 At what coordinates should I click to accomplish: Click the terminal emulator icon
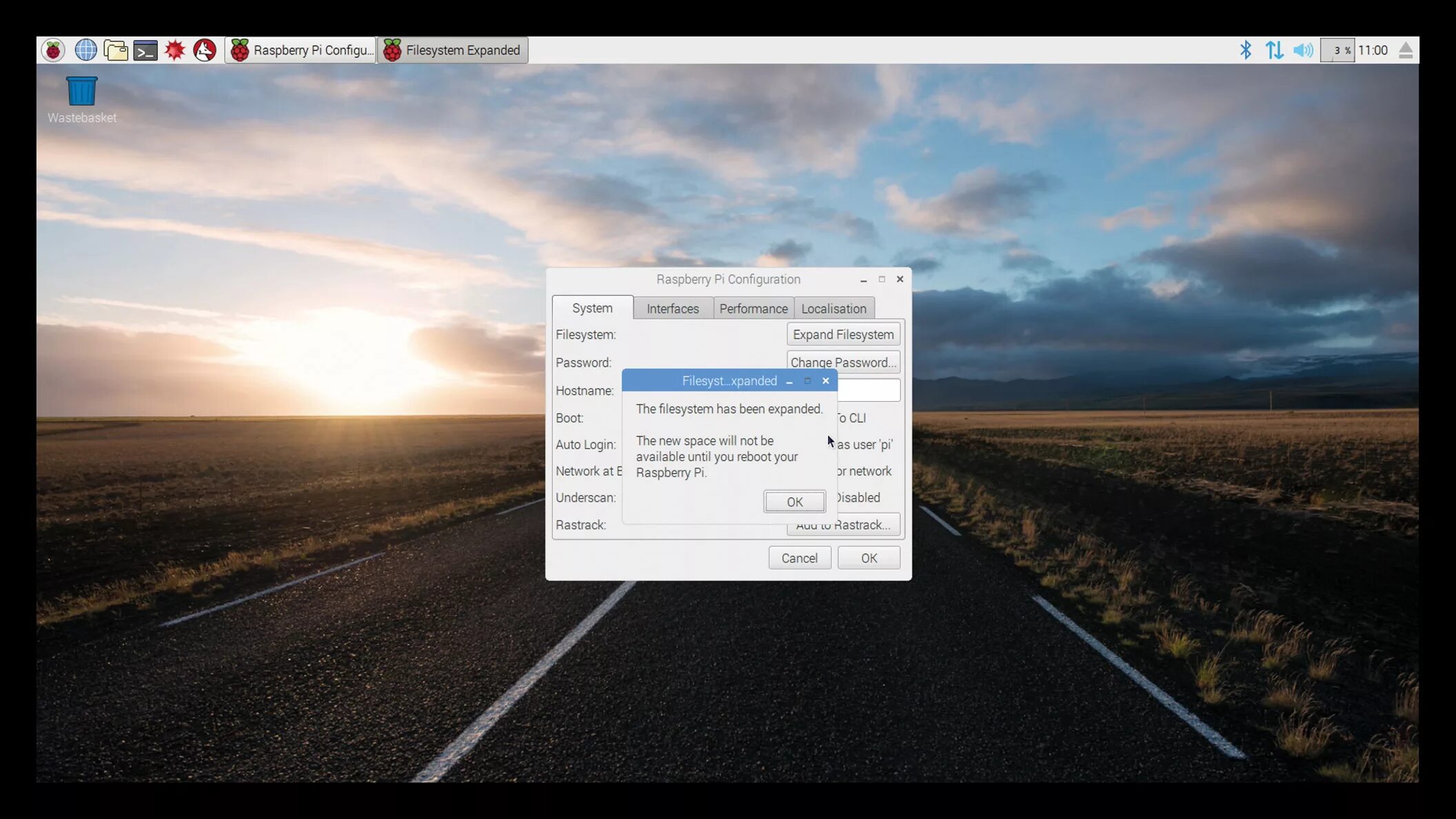click(x=145, y=50)
